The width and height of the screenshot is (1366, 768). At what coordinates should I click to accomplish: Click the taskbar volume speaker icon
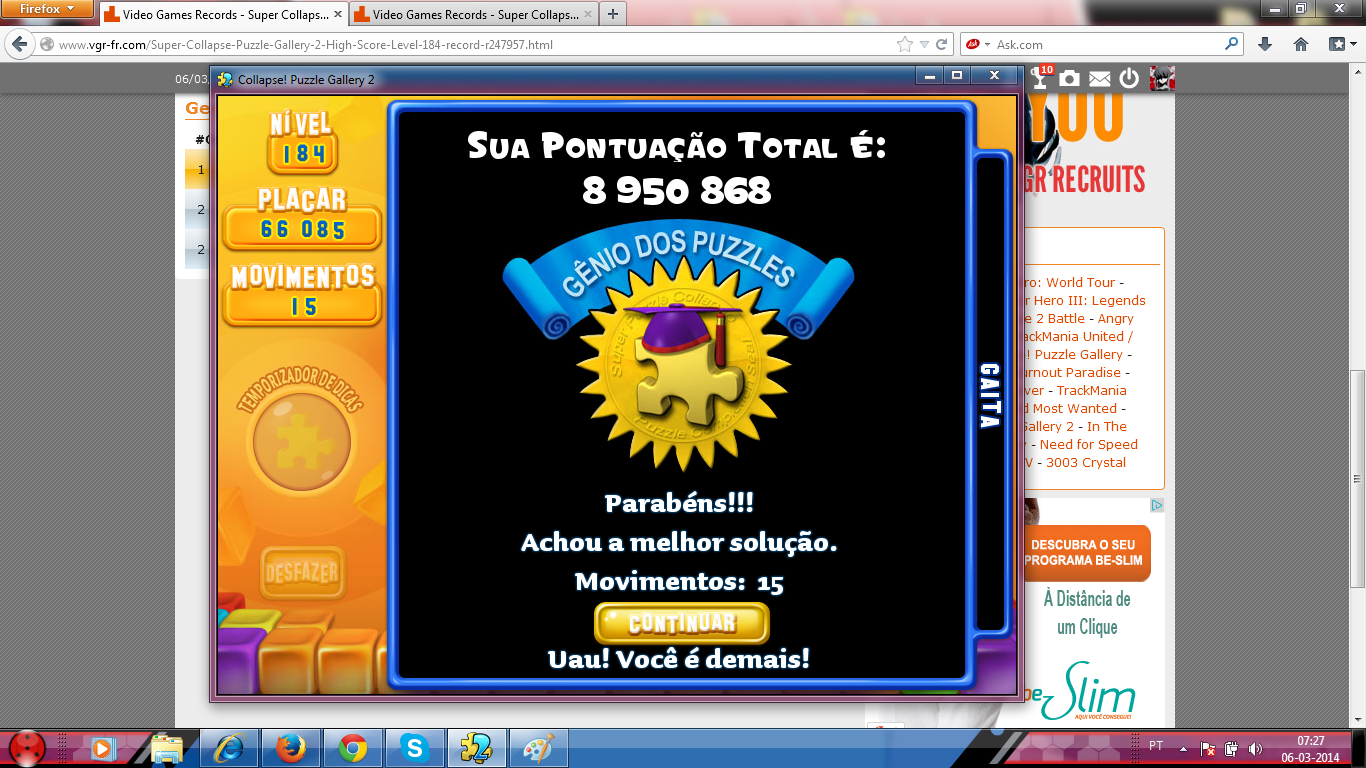point(1255,747)
